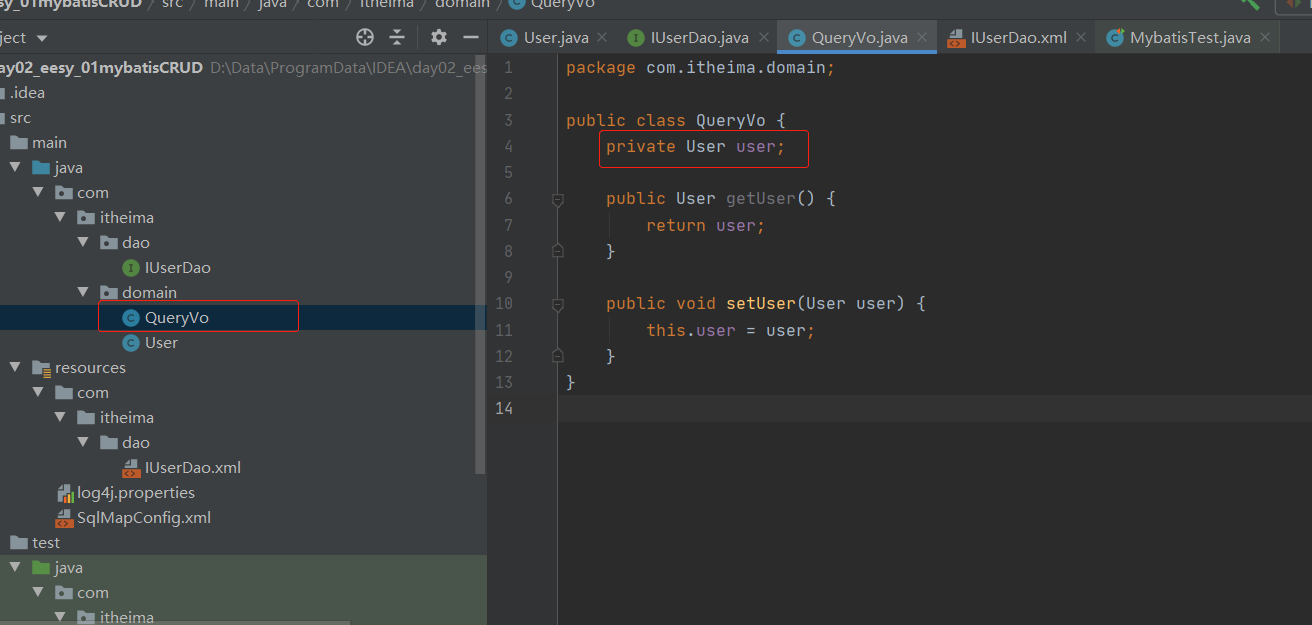1312x625 pixels.
Task: Collapse the com folder under resources
Action: [x=38, y=393]
